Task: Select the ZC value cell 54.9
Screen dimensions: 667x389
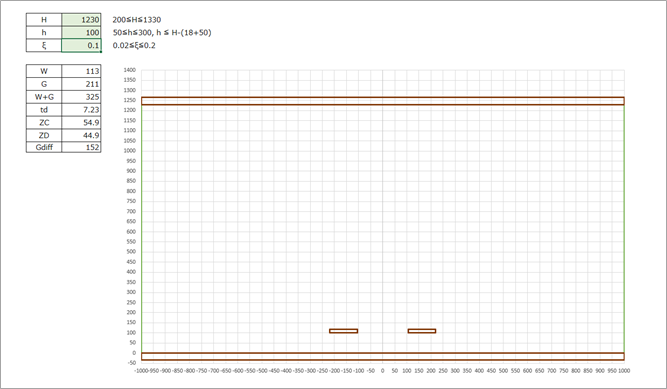Action: coord(81,122)
